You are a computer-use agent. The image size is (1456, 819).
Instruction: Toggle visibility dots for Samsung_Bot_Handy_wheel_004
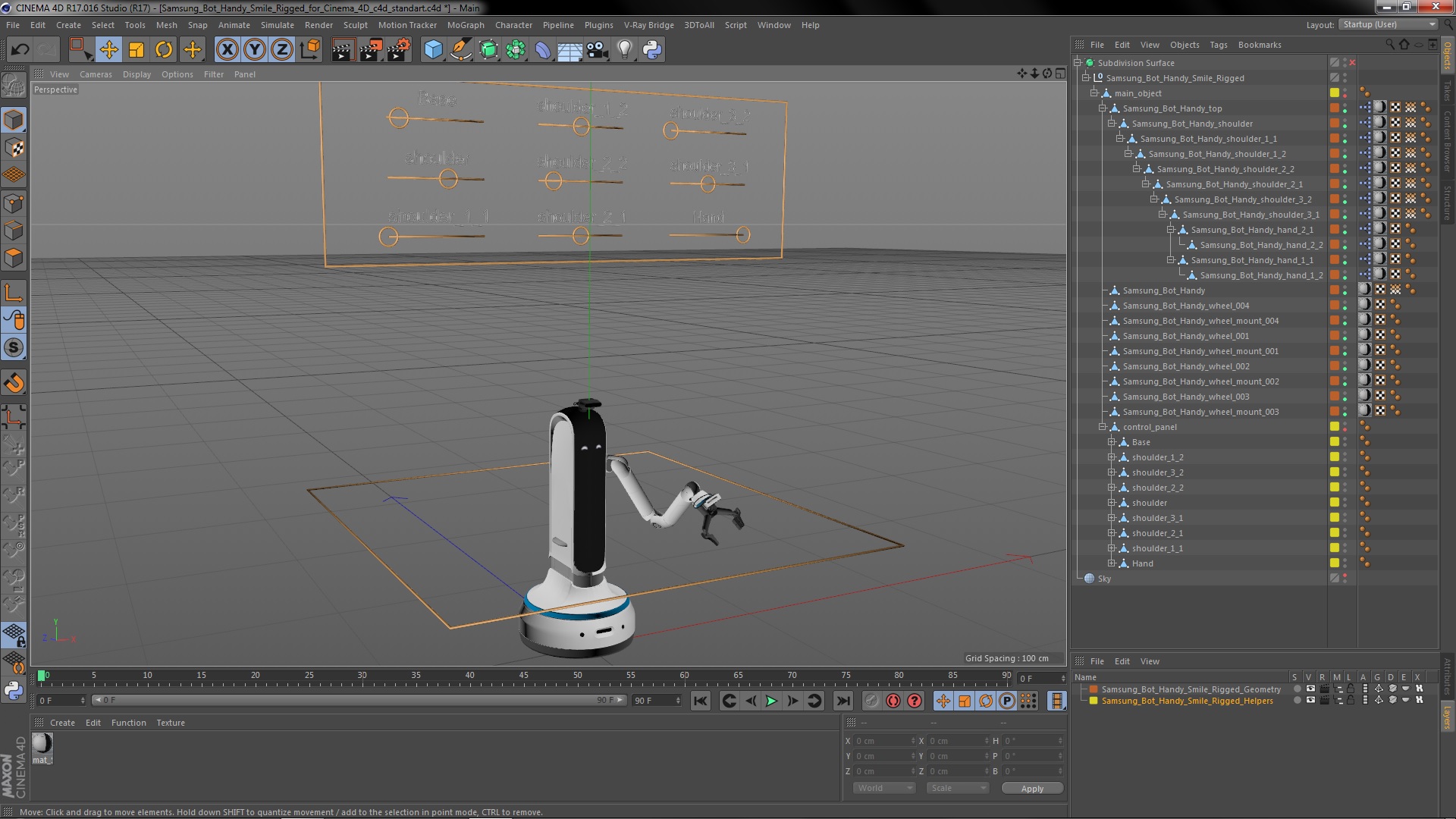1345,306
